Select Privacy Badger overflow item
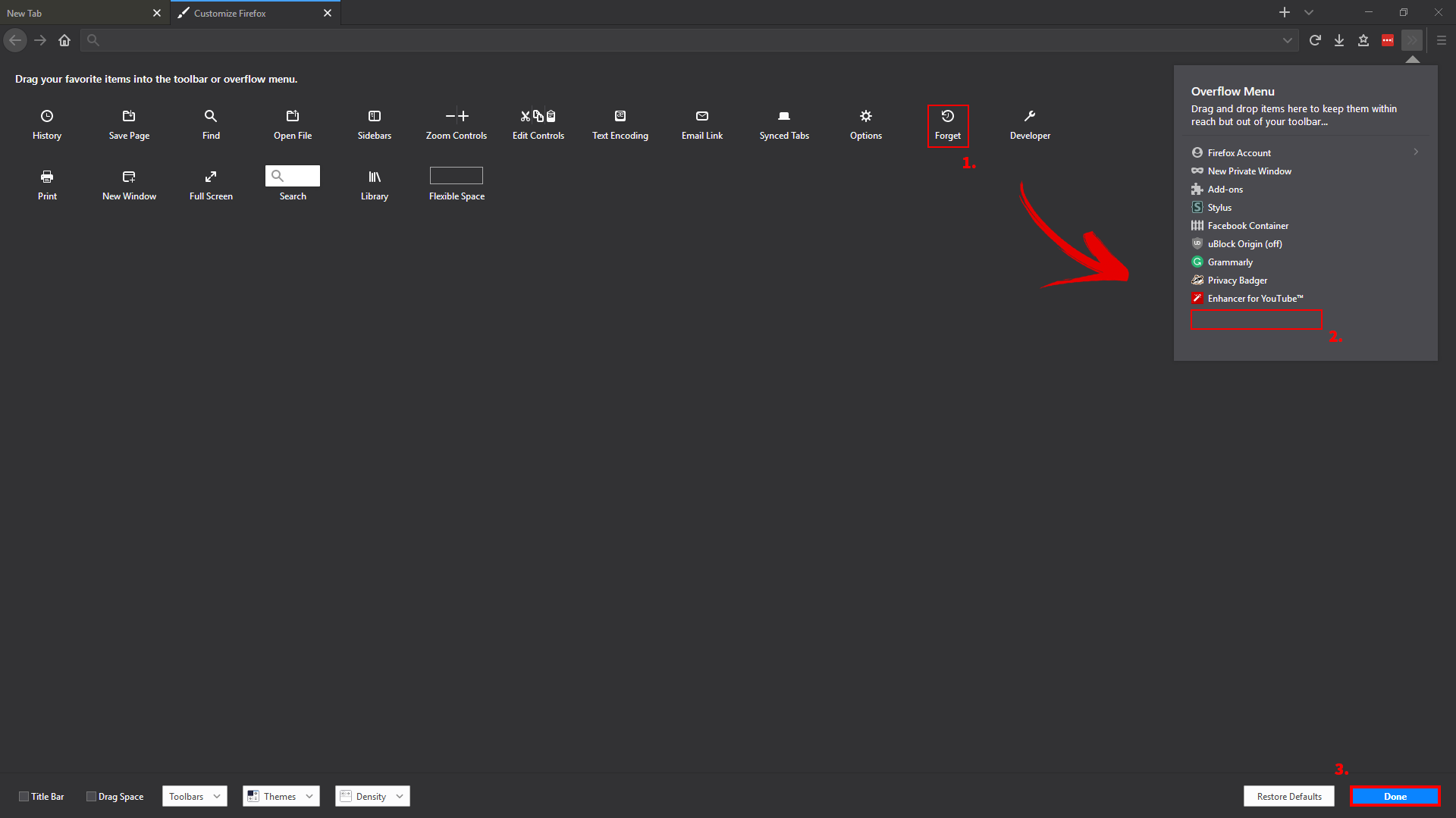The width and height of the screenshot is (1456, 818). point(1305,280)
